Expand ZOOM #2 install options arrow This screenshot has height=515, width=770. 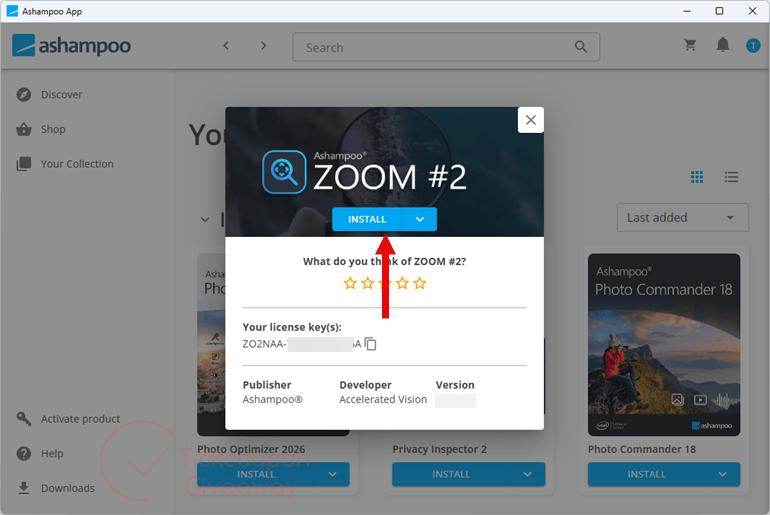tap(419, 219)
